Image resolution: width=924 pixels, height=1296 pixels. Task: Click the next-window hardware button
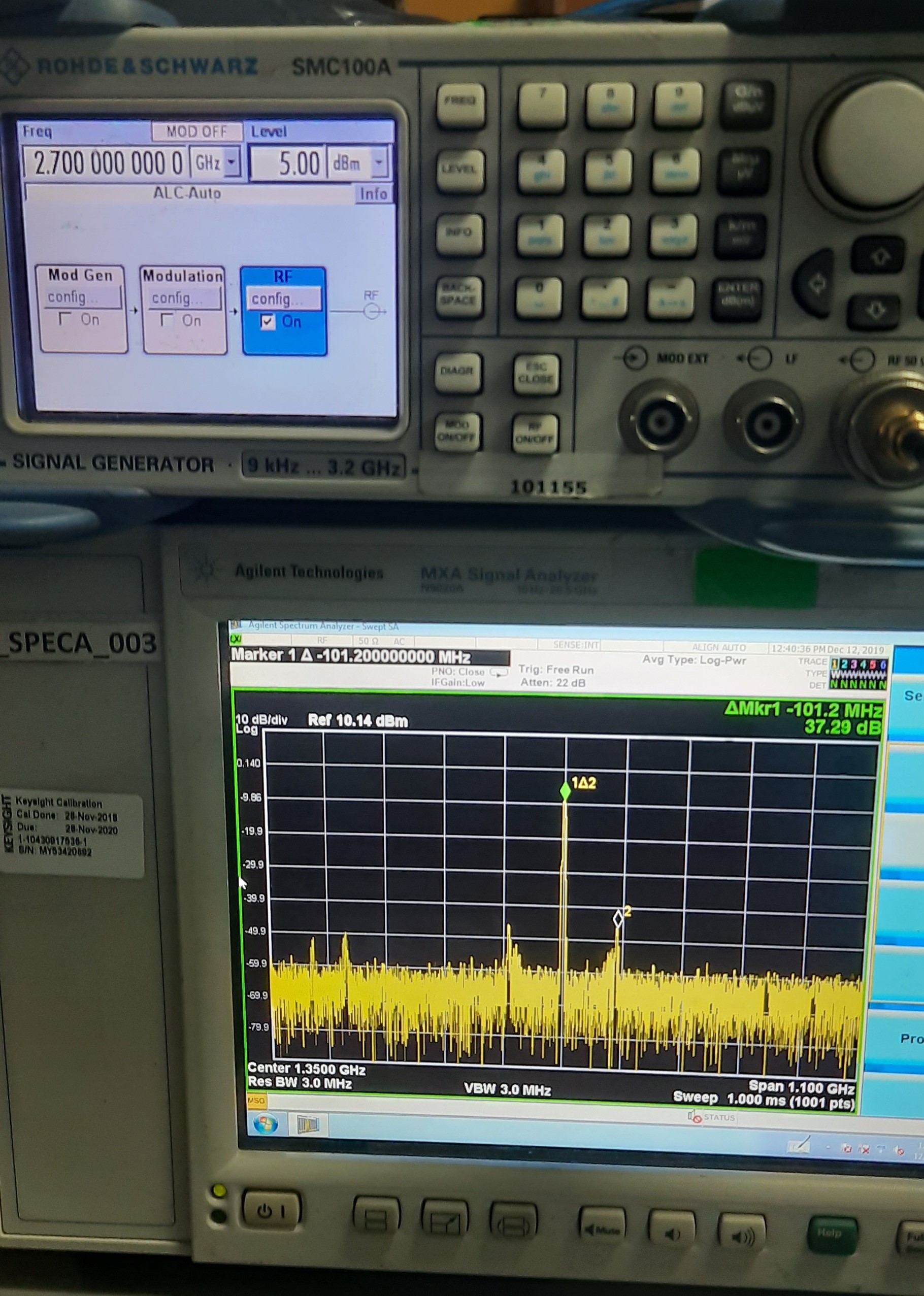tap(513, 1224)
